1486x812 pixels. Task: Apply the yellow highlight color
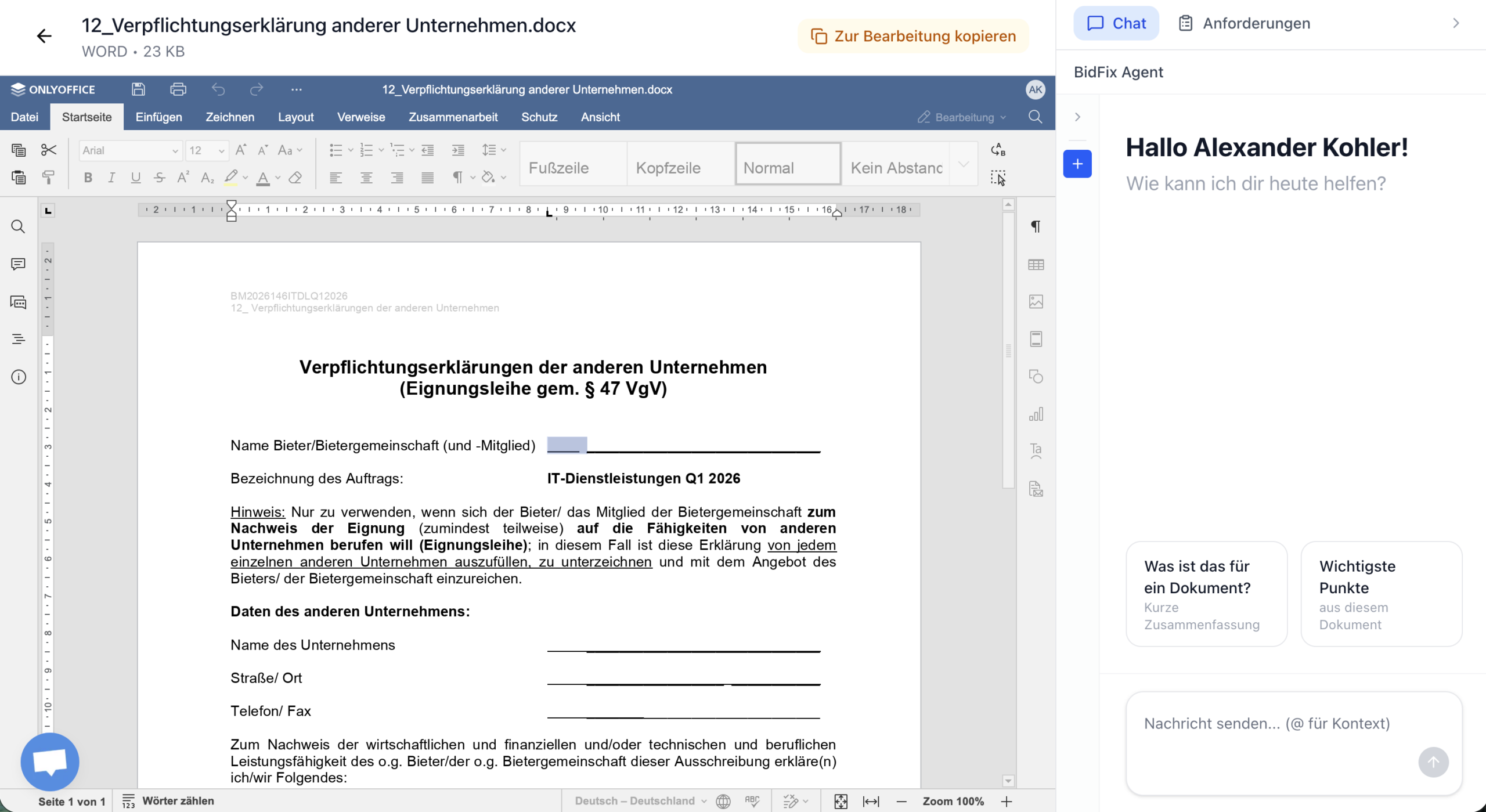231,178
